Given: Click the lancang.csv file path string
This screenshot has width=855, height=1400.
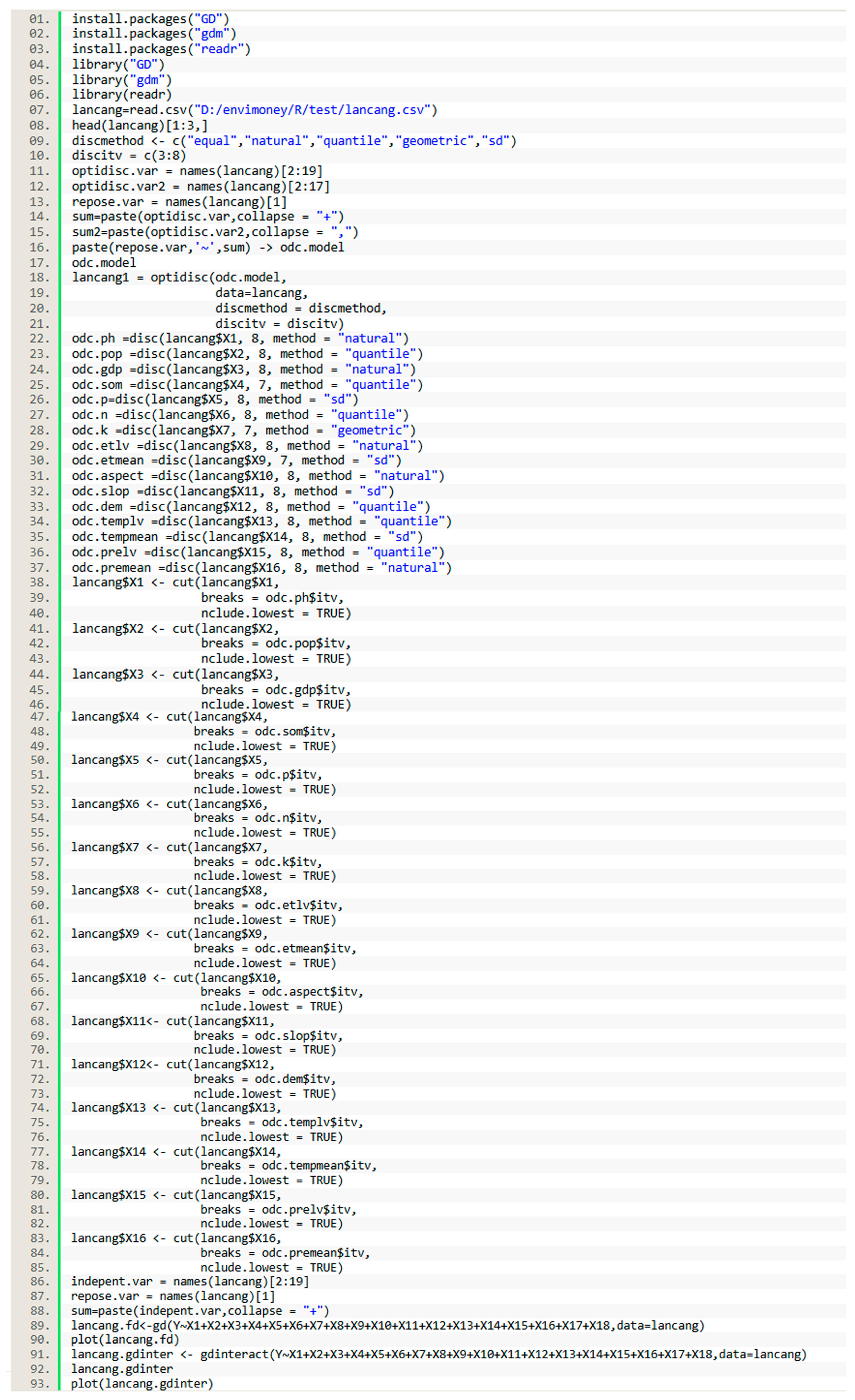Looking at the screenshot, I should (312, 110).
